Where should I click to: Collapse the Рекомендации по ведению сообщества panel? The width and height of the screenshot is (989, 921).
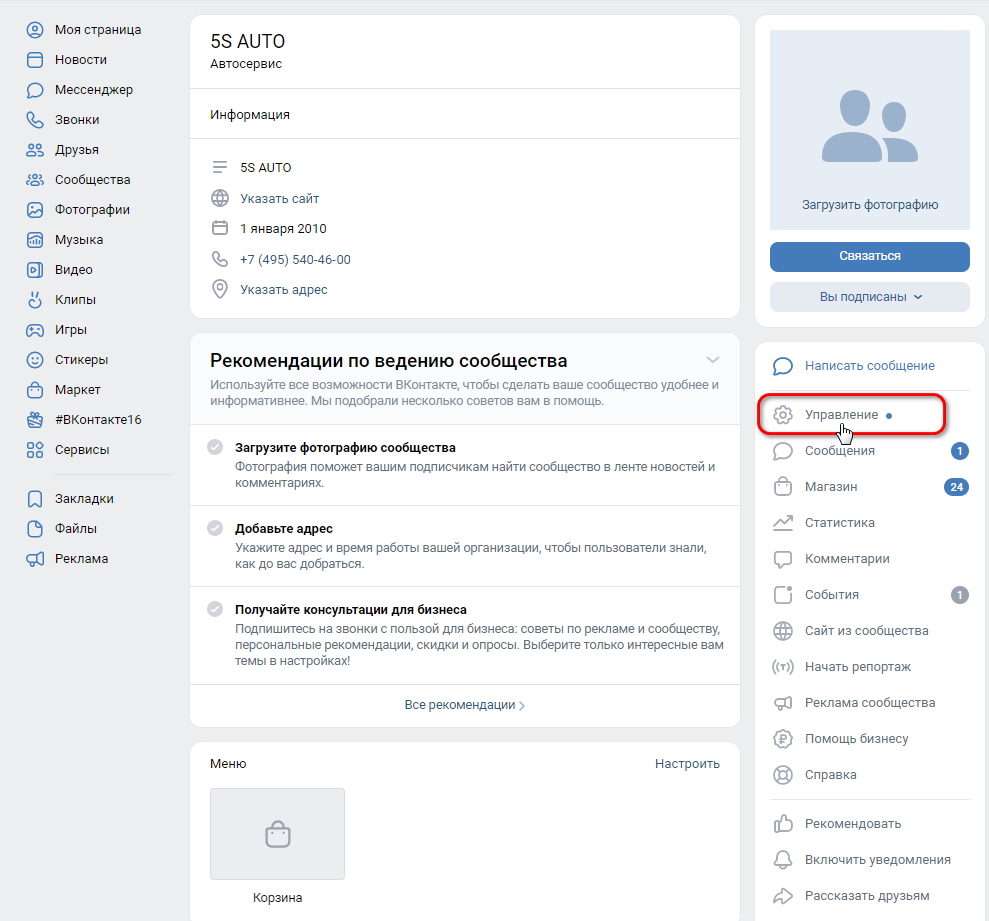tap(713, 360)
